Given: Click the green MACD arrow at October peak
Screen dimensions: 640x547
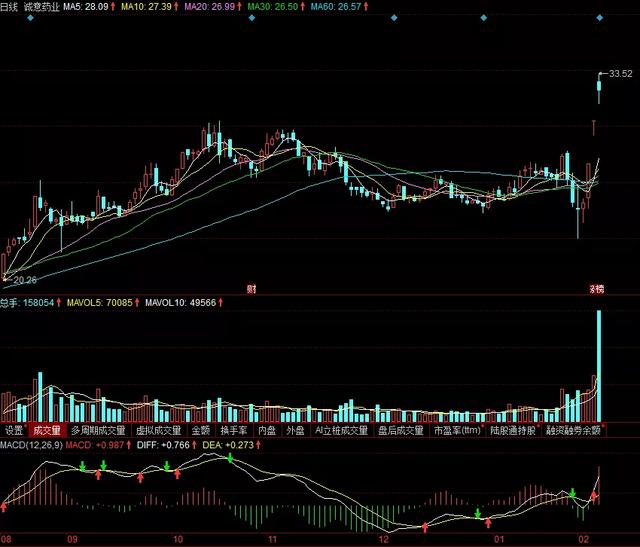Looking at the screenshot, I should coord(230,458).
